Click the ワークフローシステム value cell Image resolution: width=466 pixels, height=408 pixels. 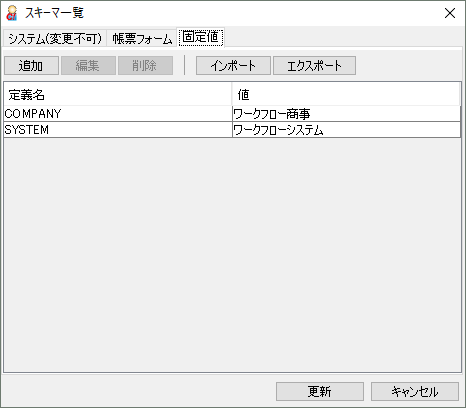click(x=346, y=130)
